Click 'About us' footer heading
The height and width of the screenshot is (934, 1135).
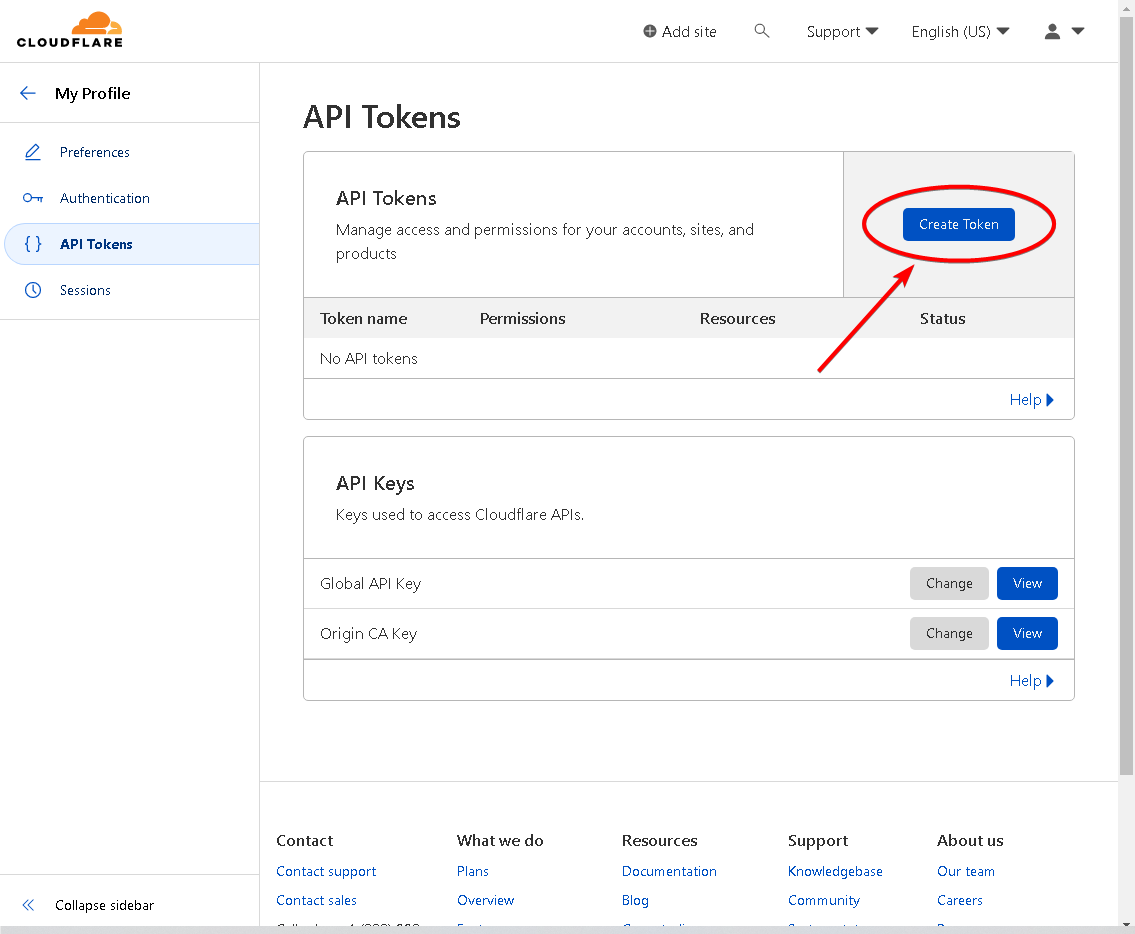[x=970, y=841]
